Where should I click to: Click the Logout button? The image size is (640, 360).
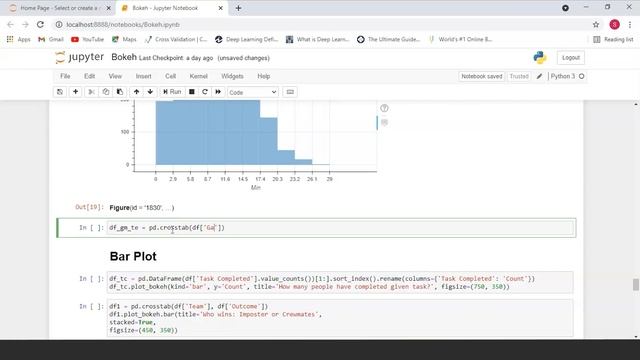coord(571,58)
